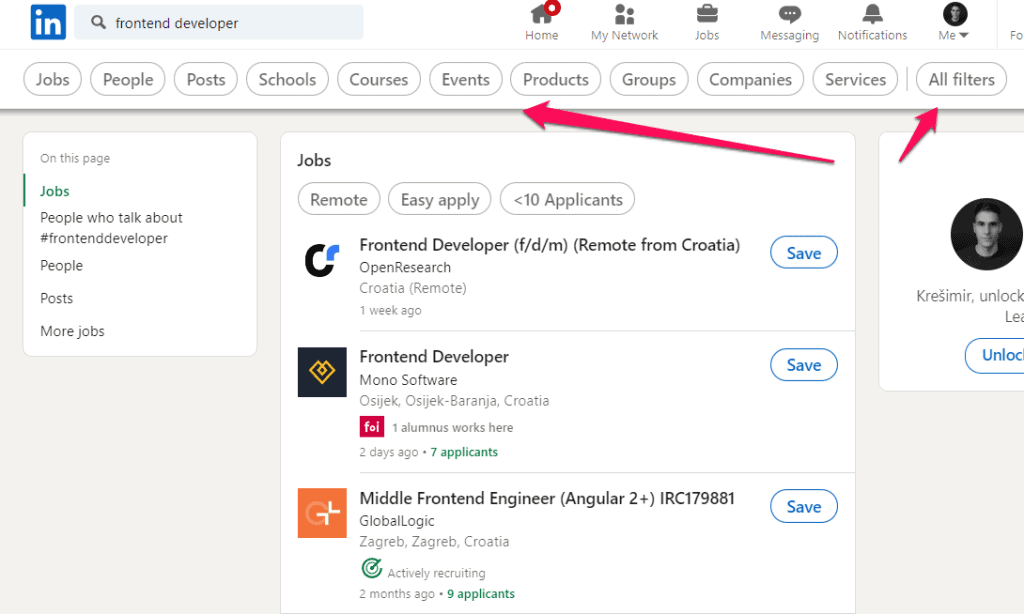1024x614 pixels.
Task: Go to My Network in top navigation
Action: click(624, 23)
